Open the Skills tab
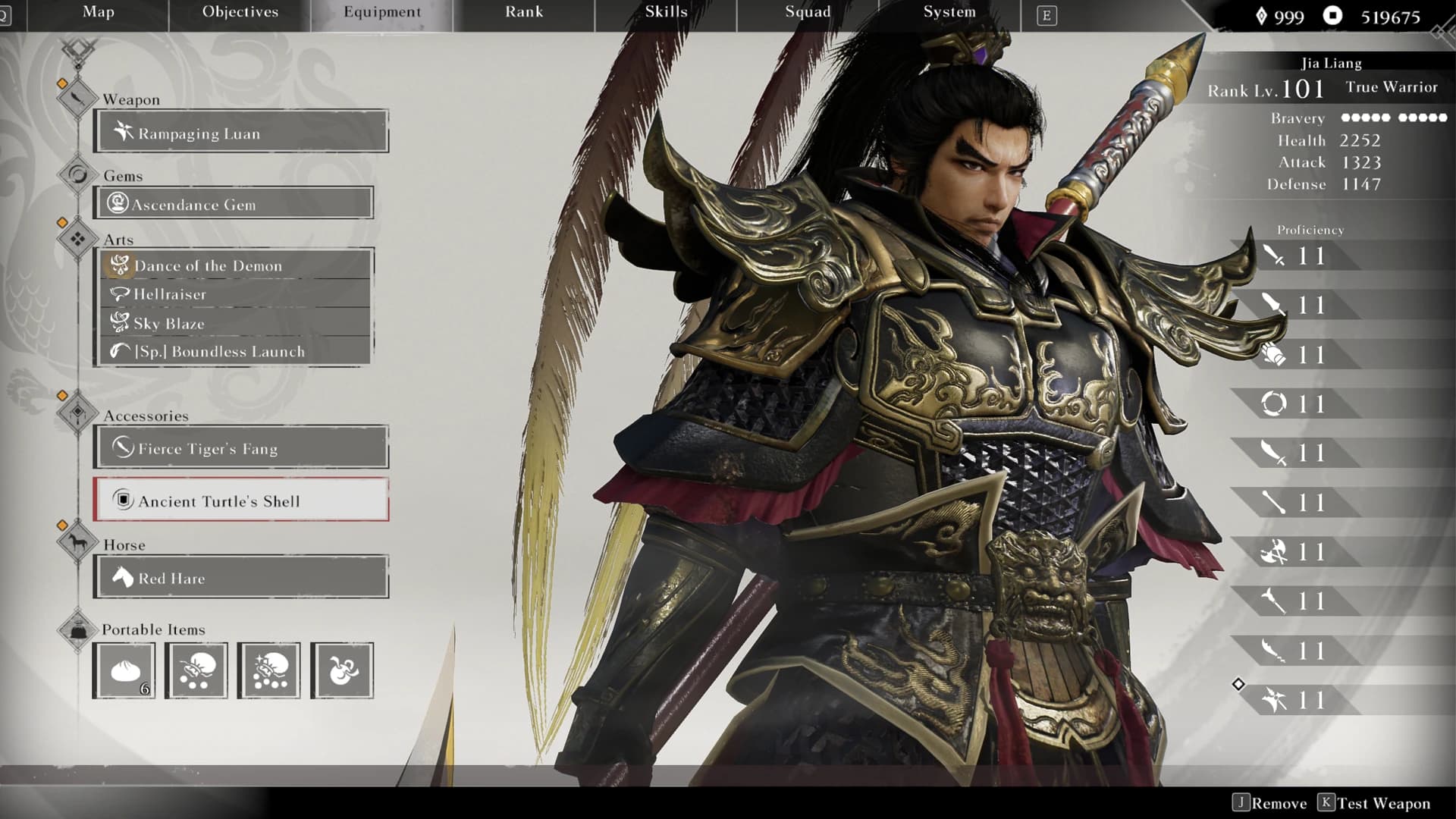The height and width of the screenshot is (819, 1456). pyautogui.click(x=666, y=12)
